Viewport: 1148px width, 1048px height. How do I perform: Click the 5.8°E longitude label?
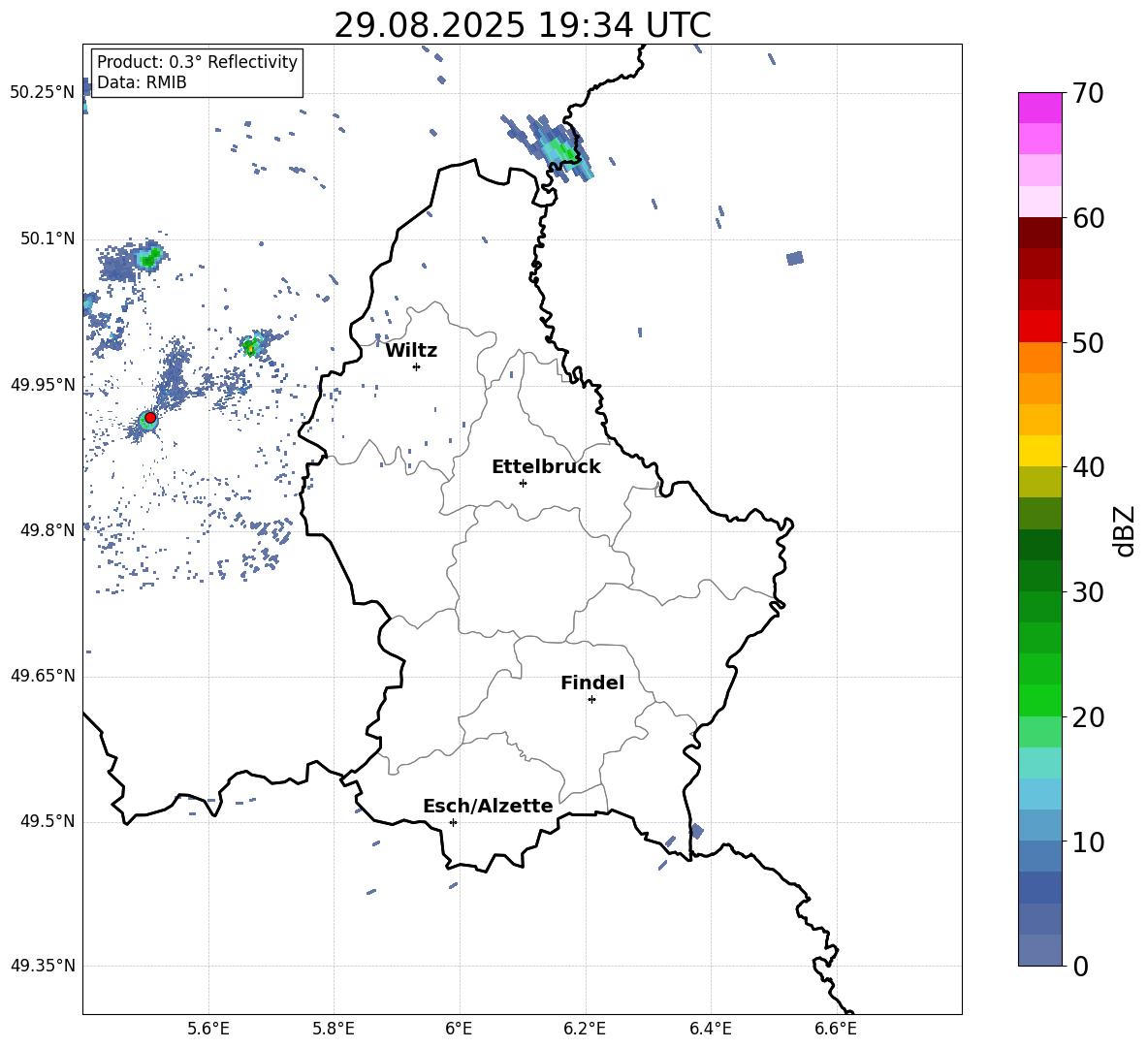click(334, 1030)
